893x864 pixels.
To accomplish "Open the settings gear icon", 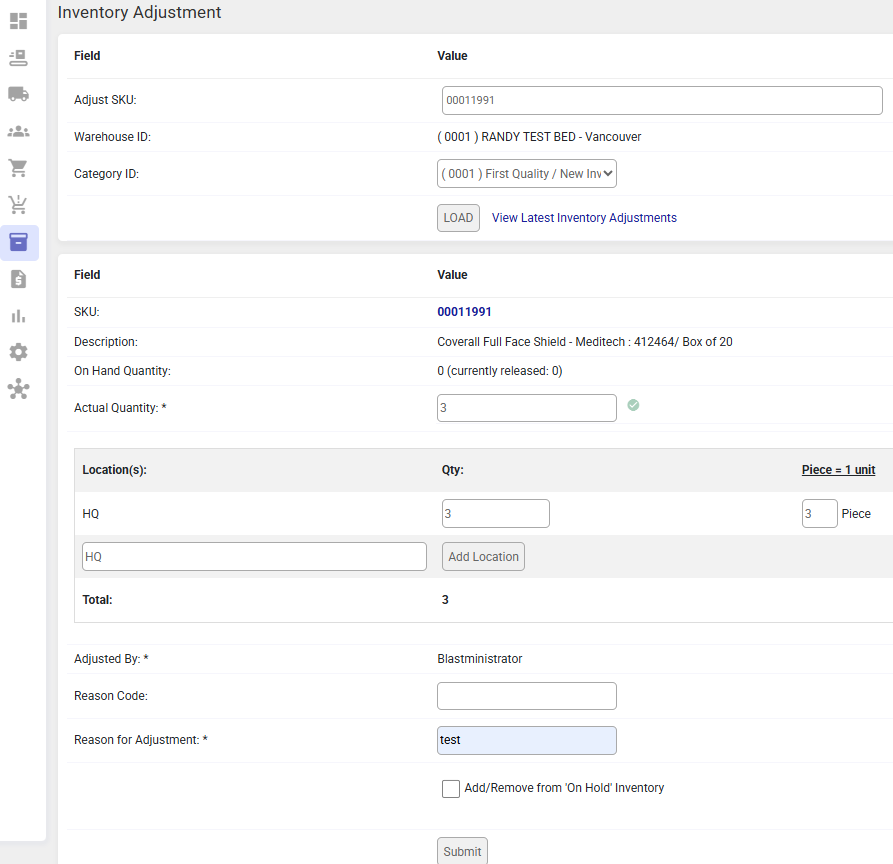I will click(x=19, y=352).
